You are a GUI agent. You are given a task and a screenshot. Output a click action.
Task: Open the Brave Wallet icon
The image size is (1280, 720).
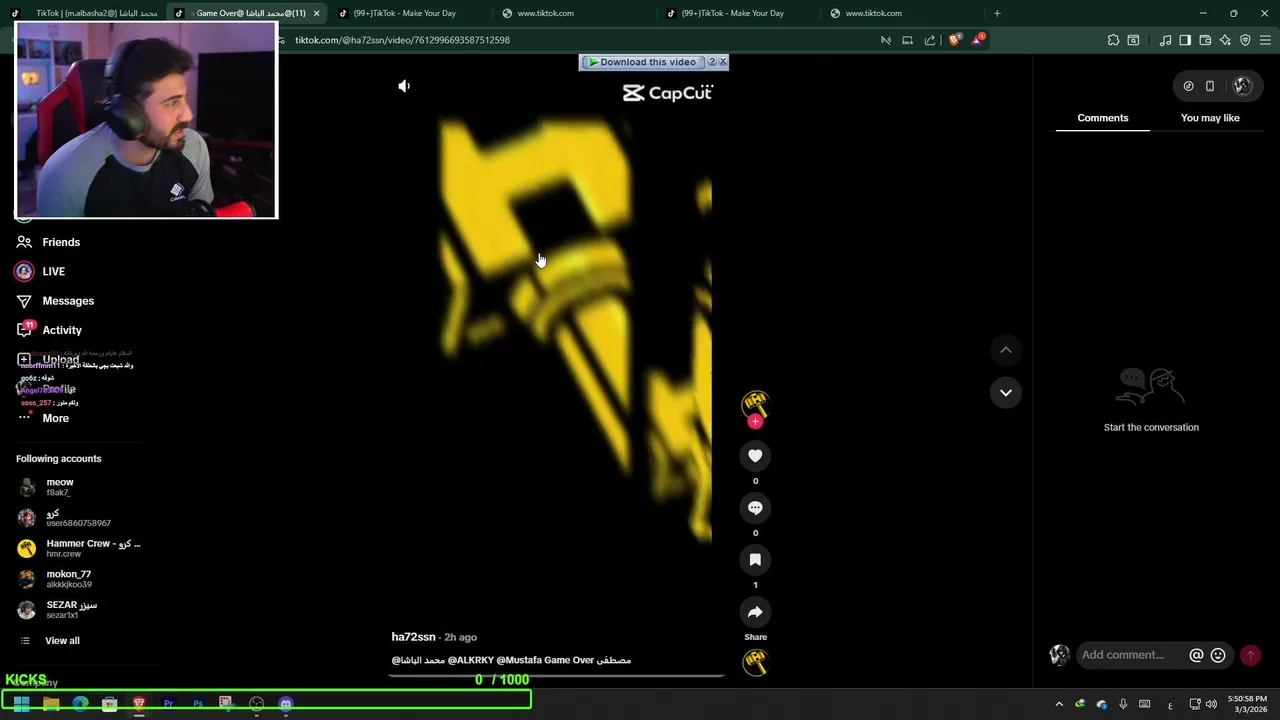pos(1205,40)
